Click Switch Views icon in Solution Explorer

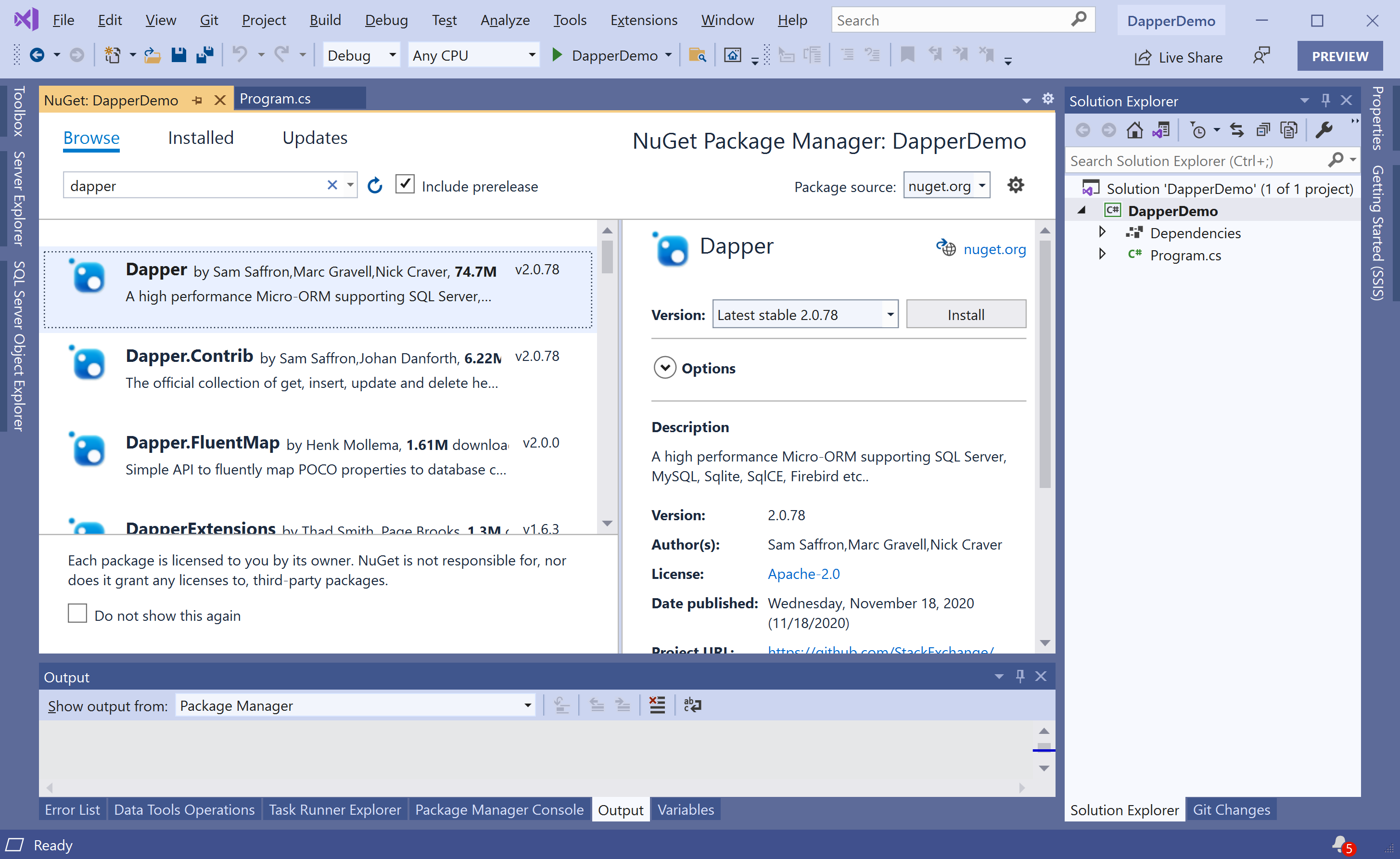(x=1160, y=130)
